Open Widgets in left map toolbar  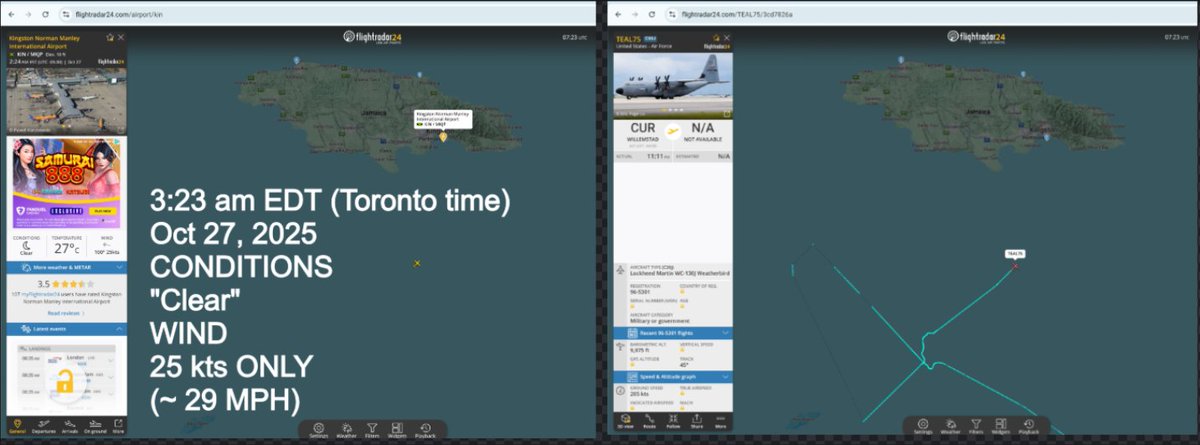(x=397, y=429)
